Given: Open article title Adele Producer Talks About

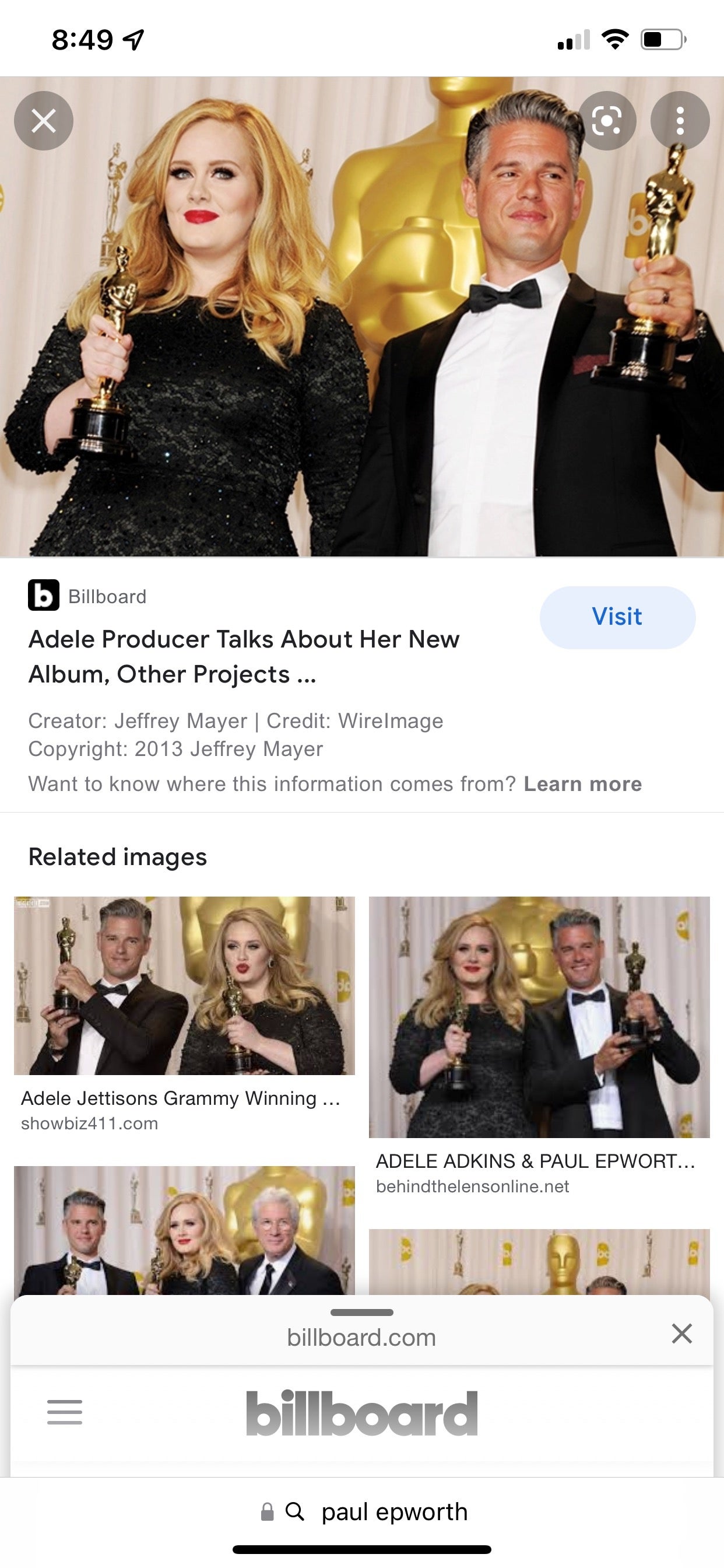Looking at the screenshot, I should 244,657.
